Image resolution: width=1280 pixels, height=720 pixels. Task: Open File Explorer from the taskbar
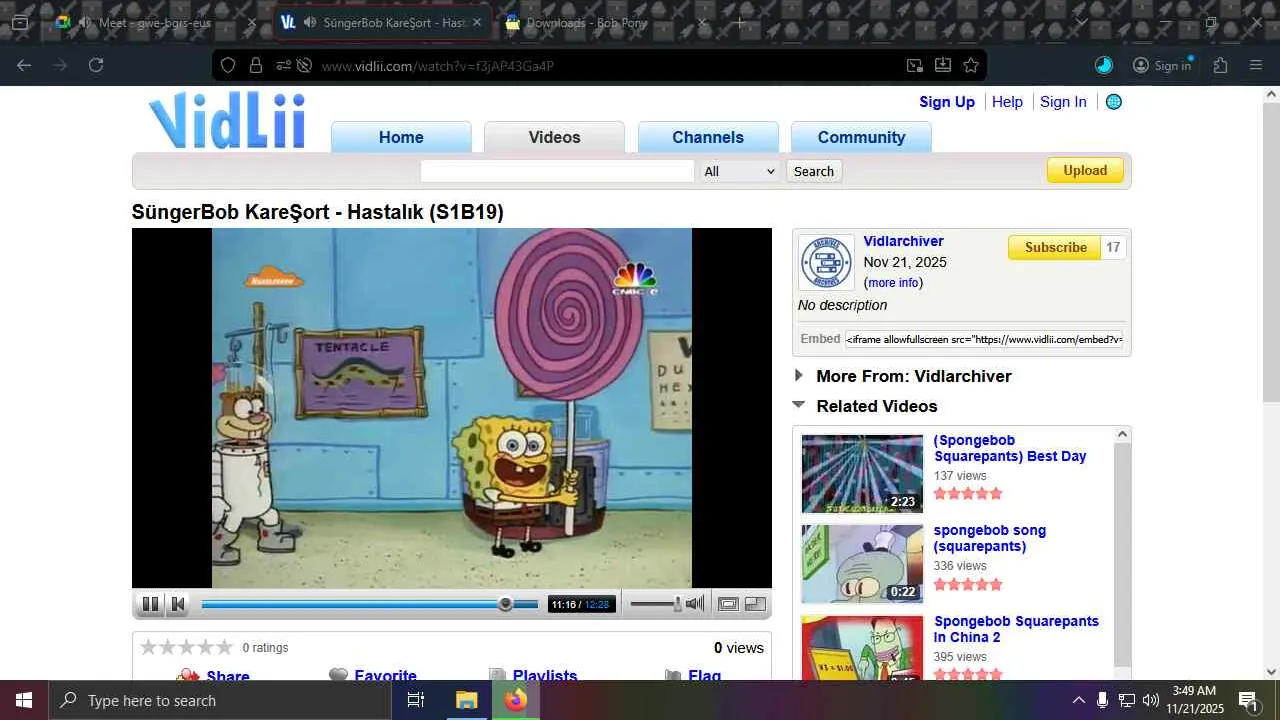point(466,700)
